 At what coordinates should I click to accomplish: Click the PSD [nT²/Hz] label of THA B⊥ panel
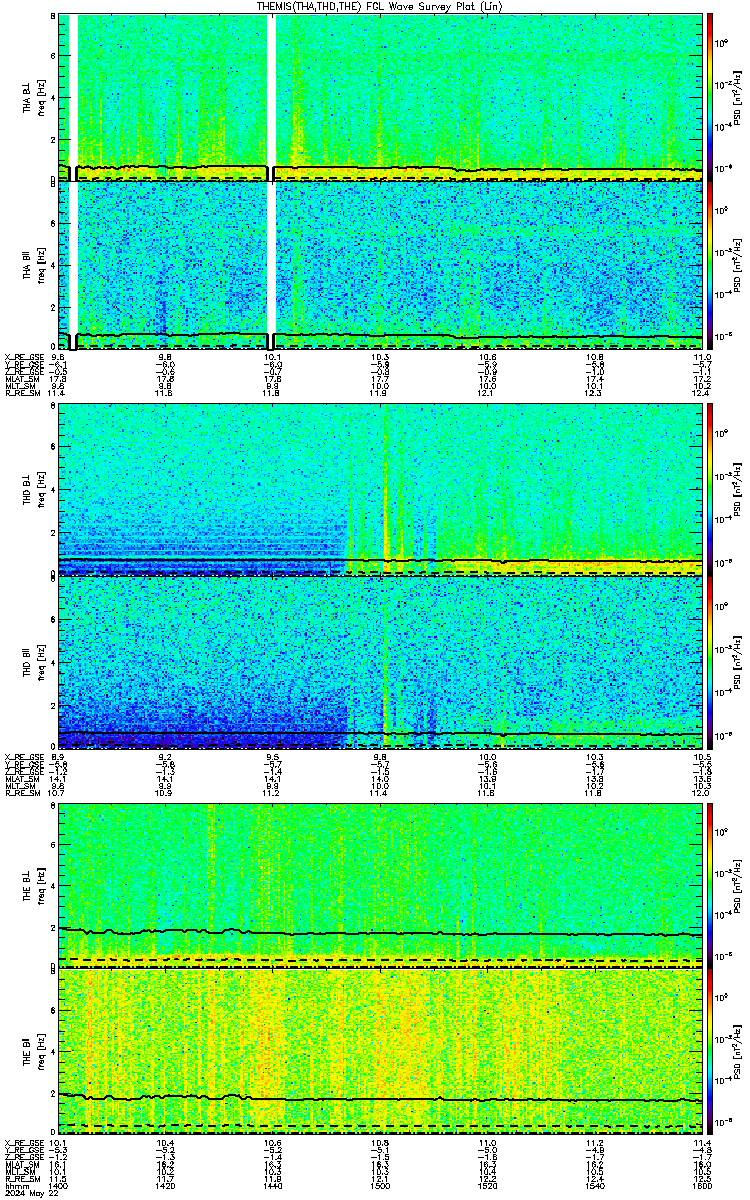737,96
